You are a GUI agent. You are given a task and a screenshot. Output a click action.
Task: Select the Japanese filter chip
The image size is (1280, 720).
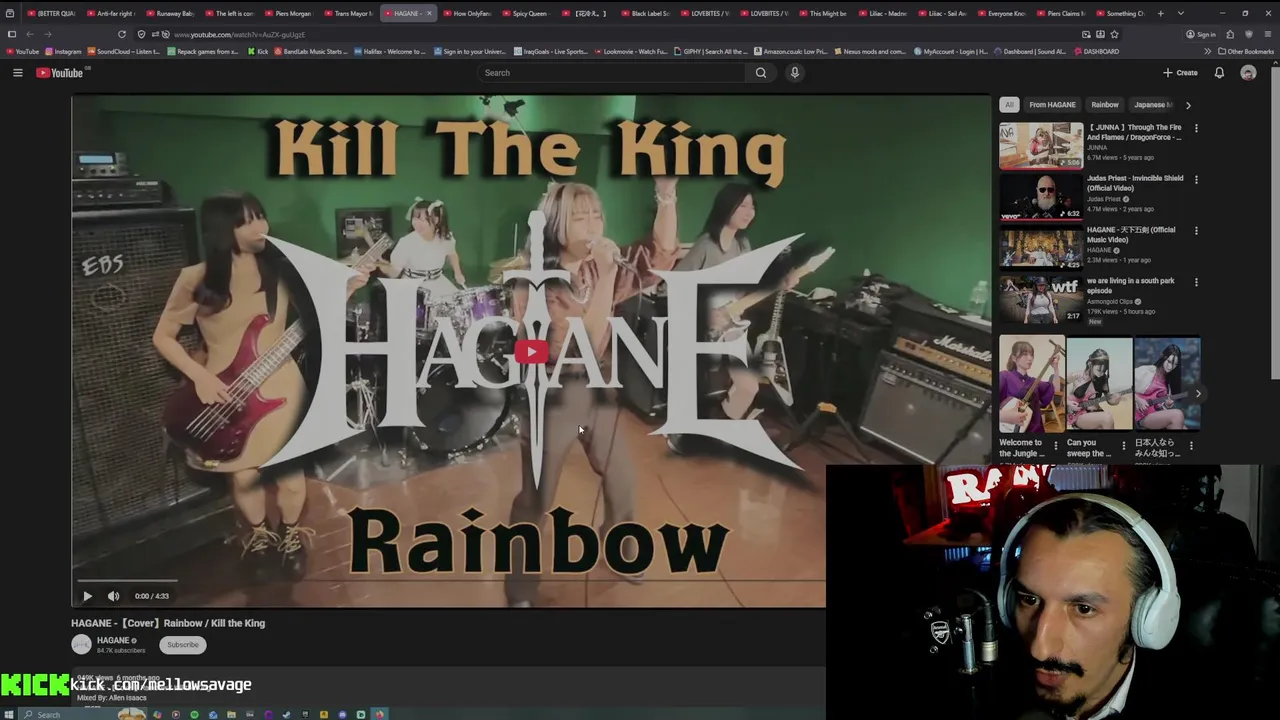tap(1153, 104)
